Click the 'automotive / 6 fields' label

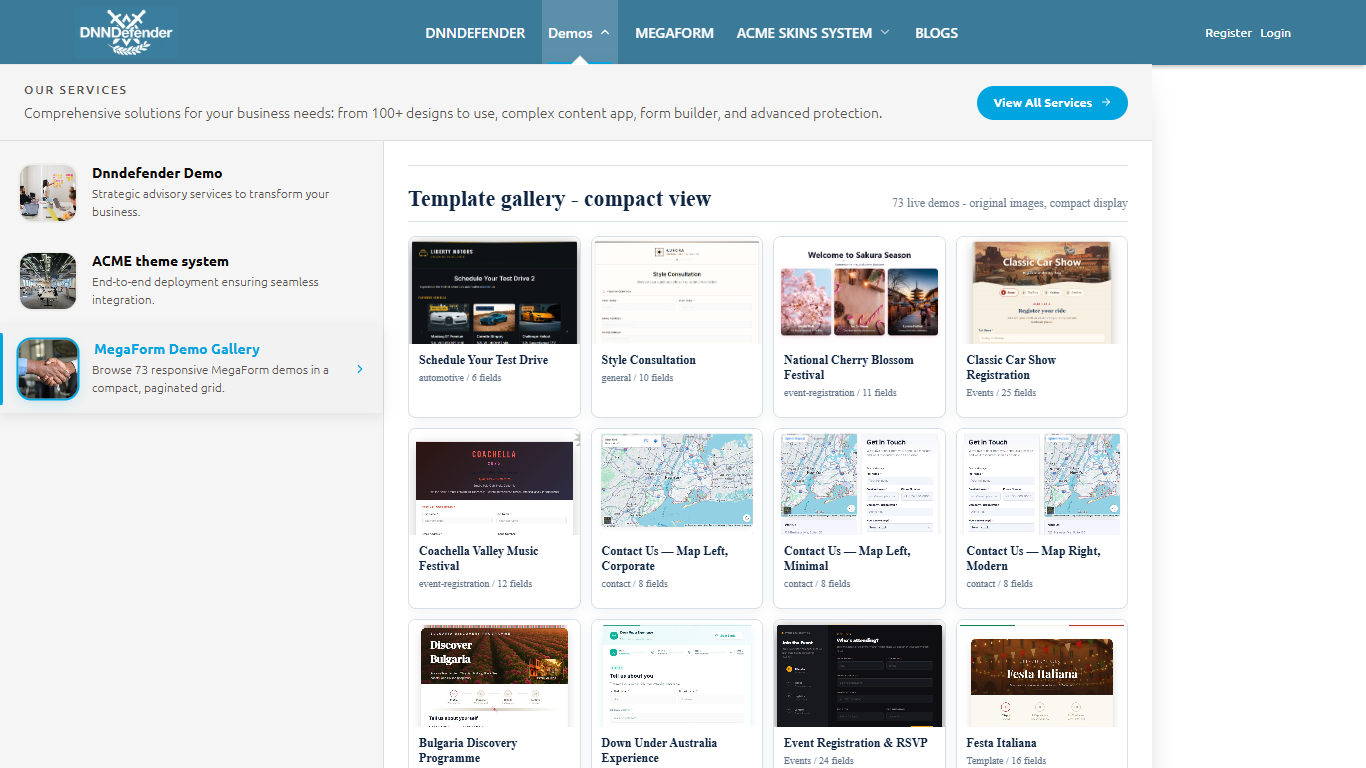click(x=460, y=378)
